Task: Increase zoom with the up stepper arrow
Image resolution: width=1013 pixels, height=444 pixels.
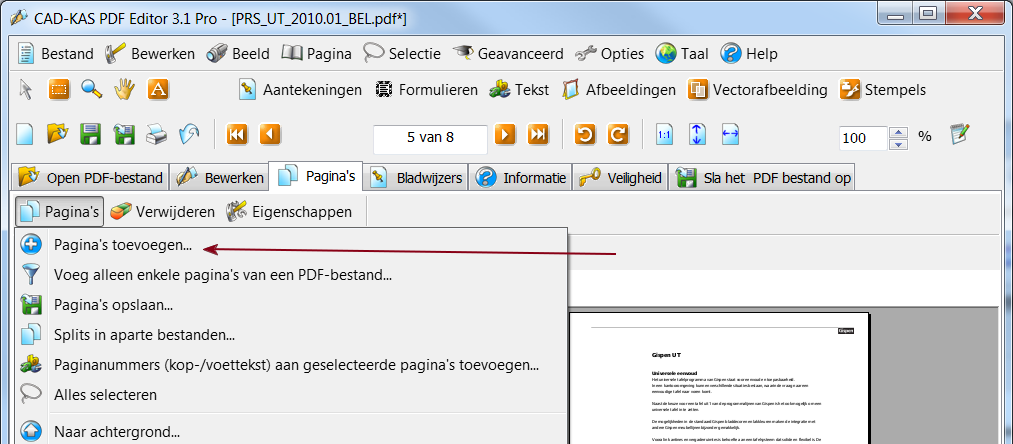Action: tap(899, 132)
